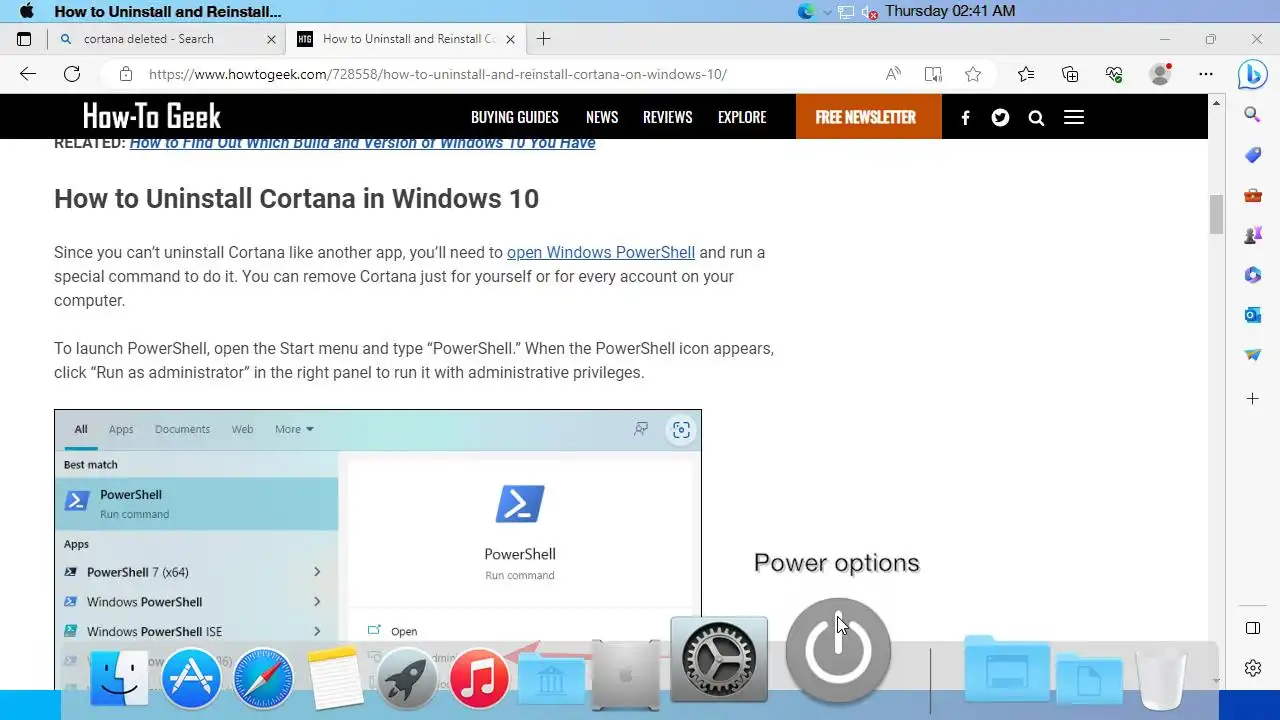This screenshot has height=720, width=1280.
Task: Open the Notes app in the dock
Action: [335, 680]
